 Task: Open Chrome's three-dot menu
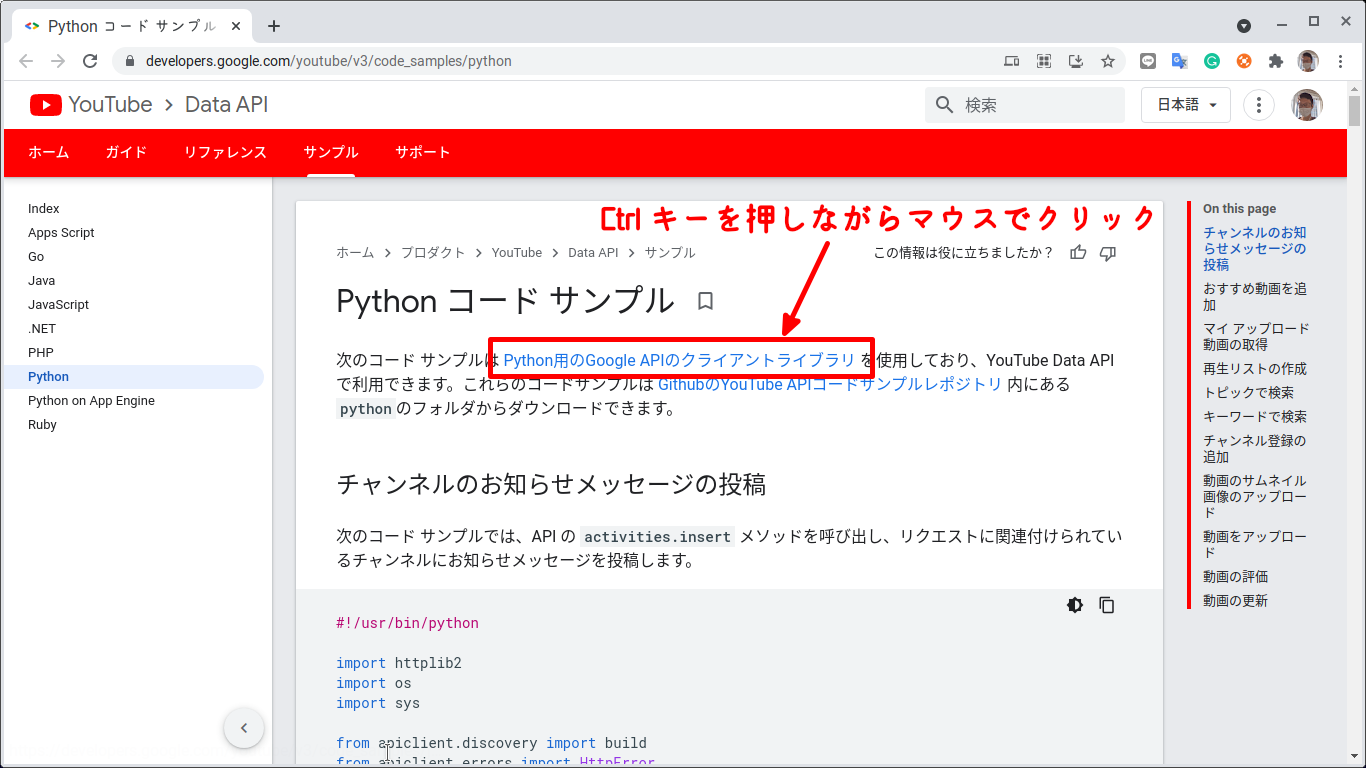point(1341,61)
